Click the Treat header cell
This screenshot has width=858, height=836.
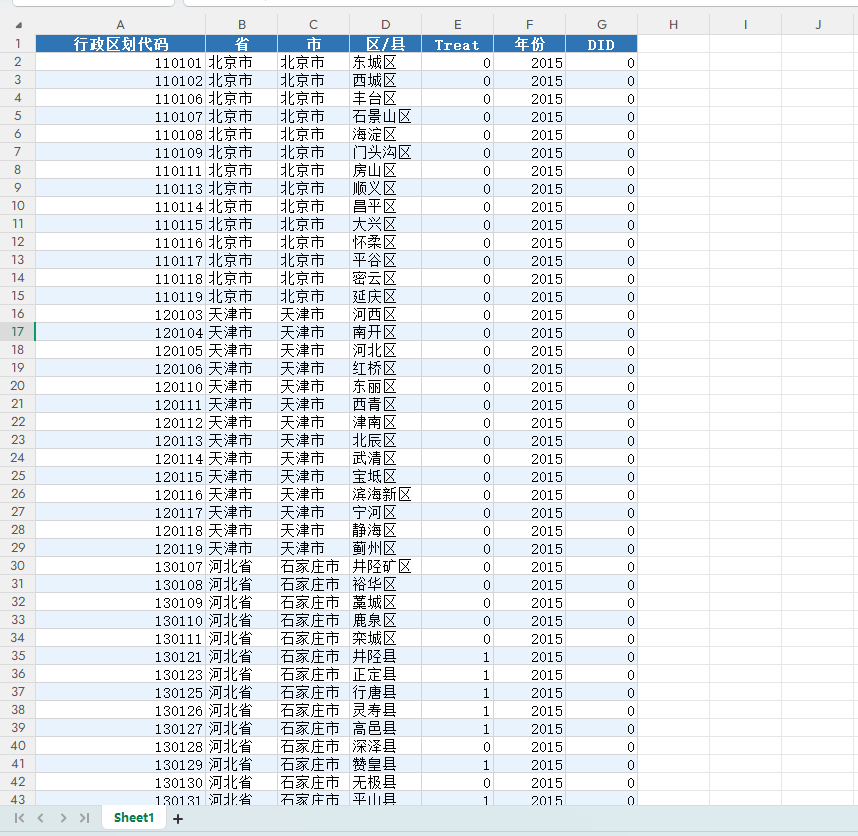457,44
